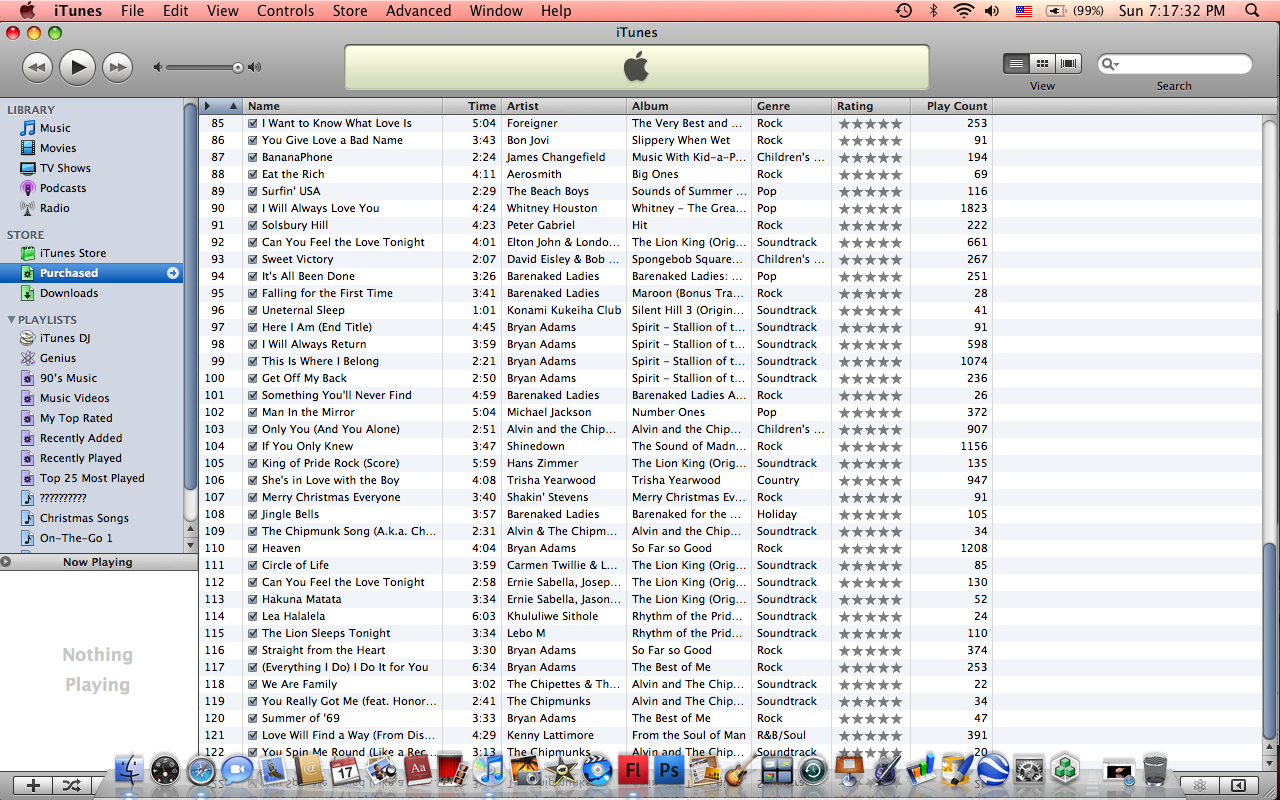
Task: Toggle checkbox for Hakuna Matata
Action: click(253, 599)
